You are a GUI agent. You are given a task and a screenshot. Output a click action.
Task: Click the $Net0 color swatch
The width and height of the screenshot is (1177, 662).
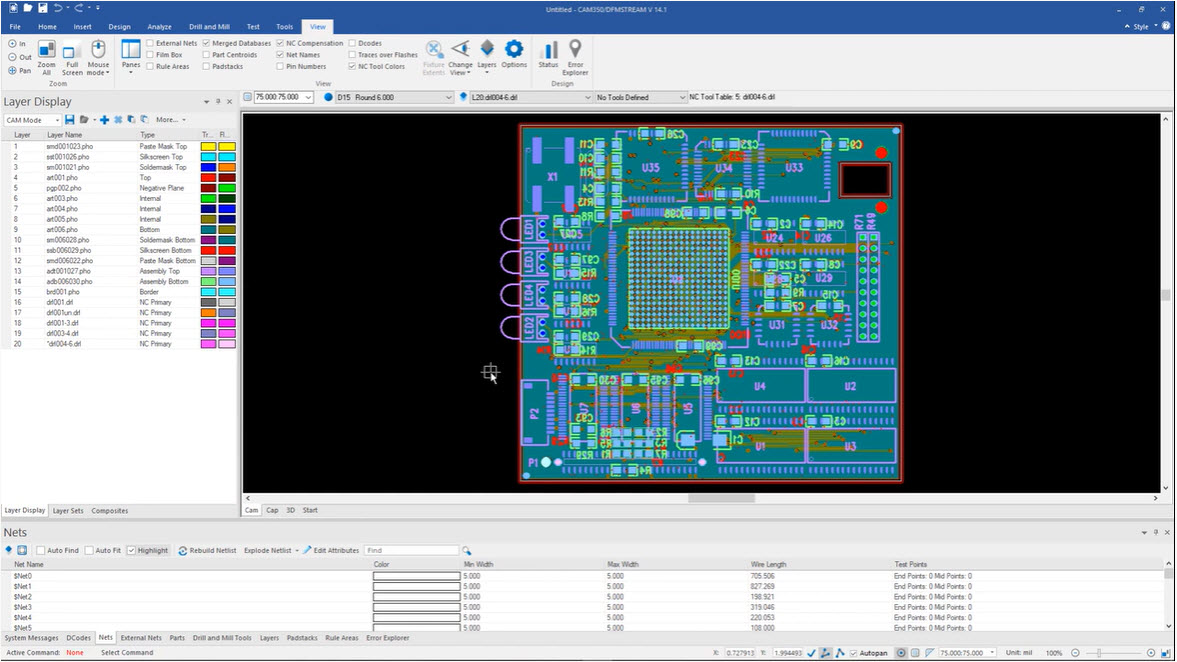click(x=417, y=576)
